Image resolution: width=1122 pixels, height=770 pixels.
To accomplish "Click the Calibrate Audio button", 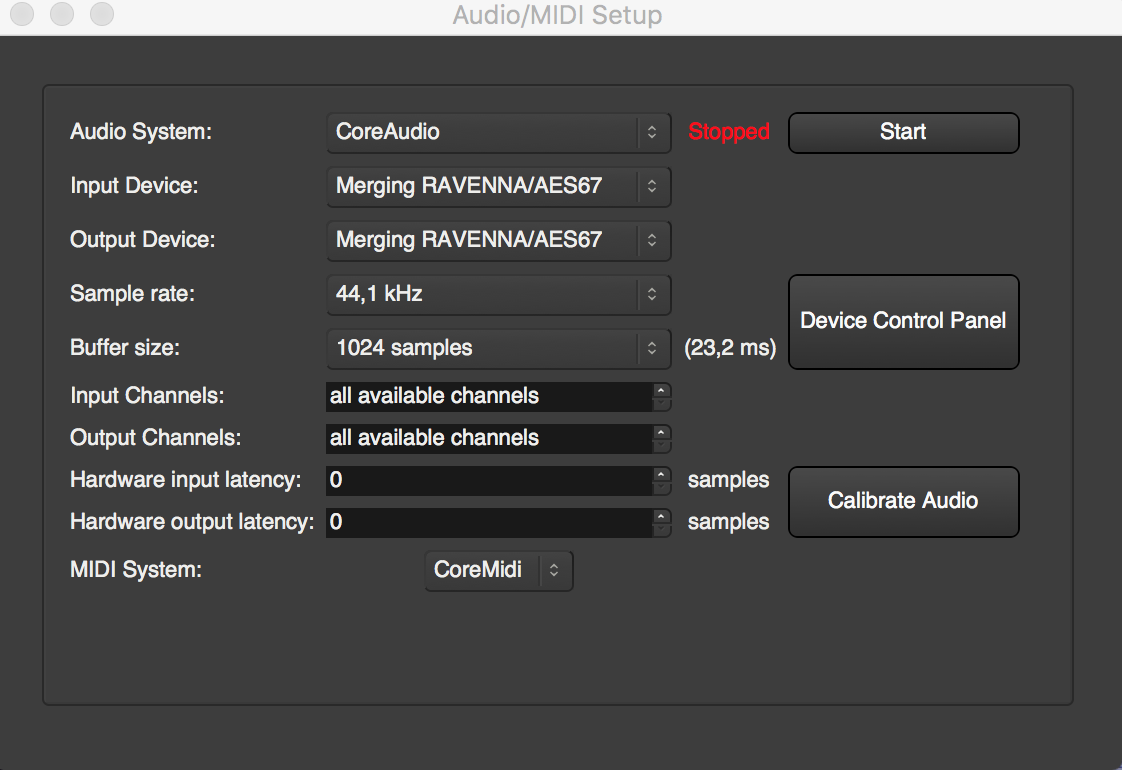I will 903,501.
